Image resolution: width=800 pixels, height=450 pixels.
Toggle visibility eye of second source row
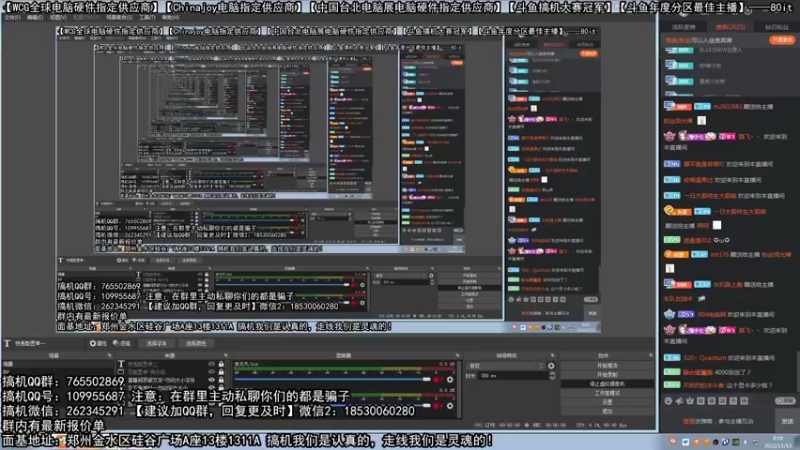[x=212, y=372]
